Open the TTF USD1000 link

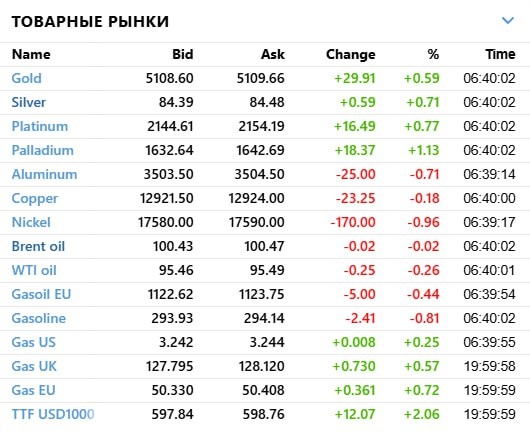(53, 414)
